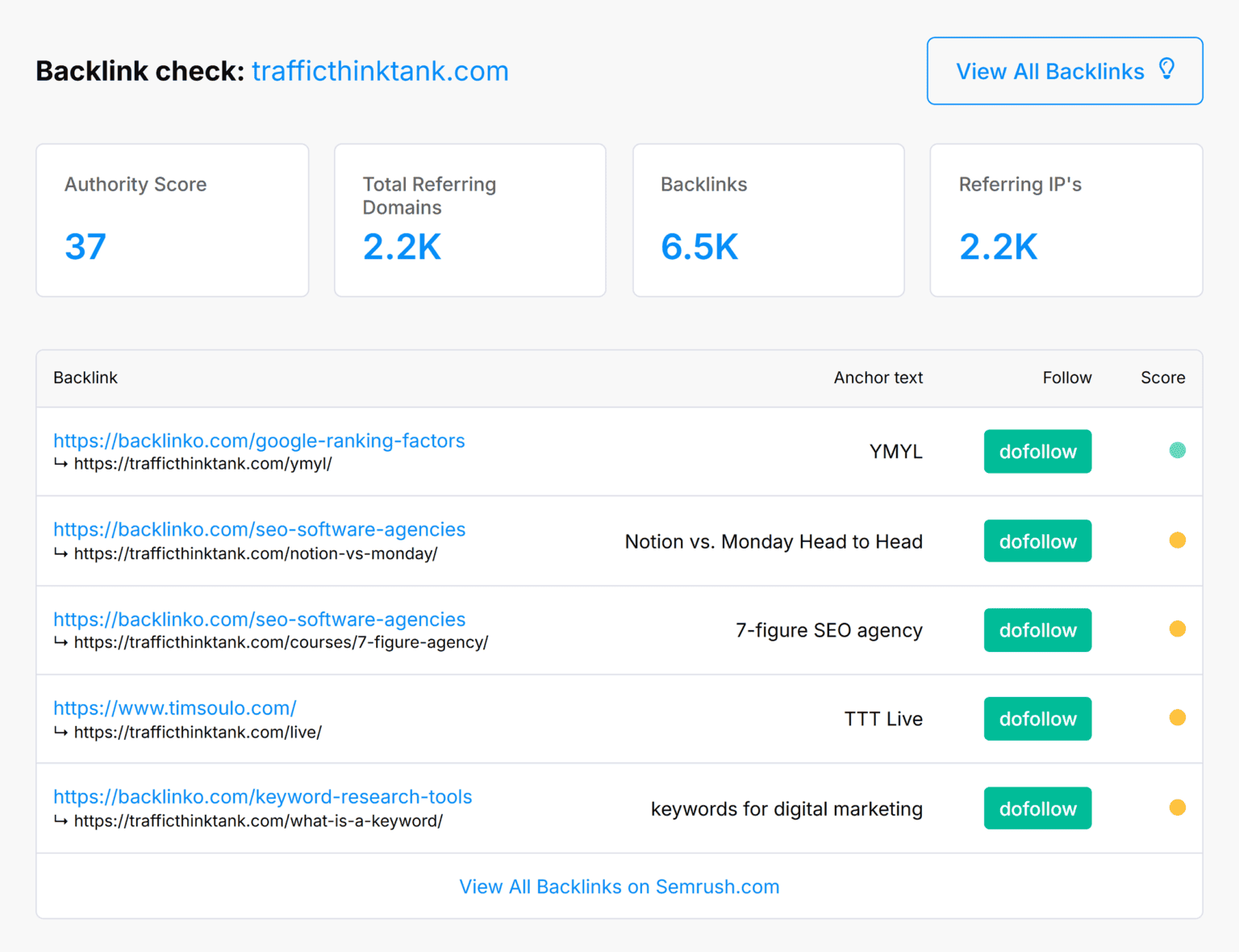Sort by the Score column header

pyautogui.click(x=1162, y=378)
